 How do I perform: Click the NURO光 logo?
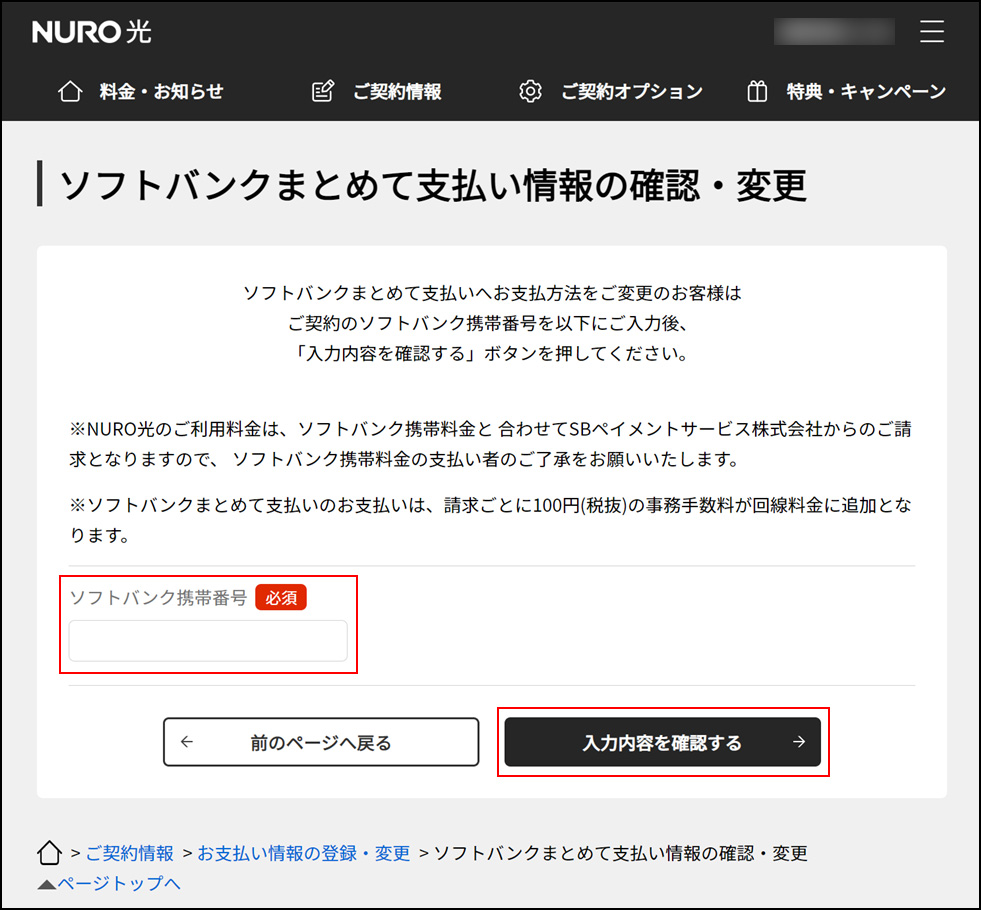91,32
